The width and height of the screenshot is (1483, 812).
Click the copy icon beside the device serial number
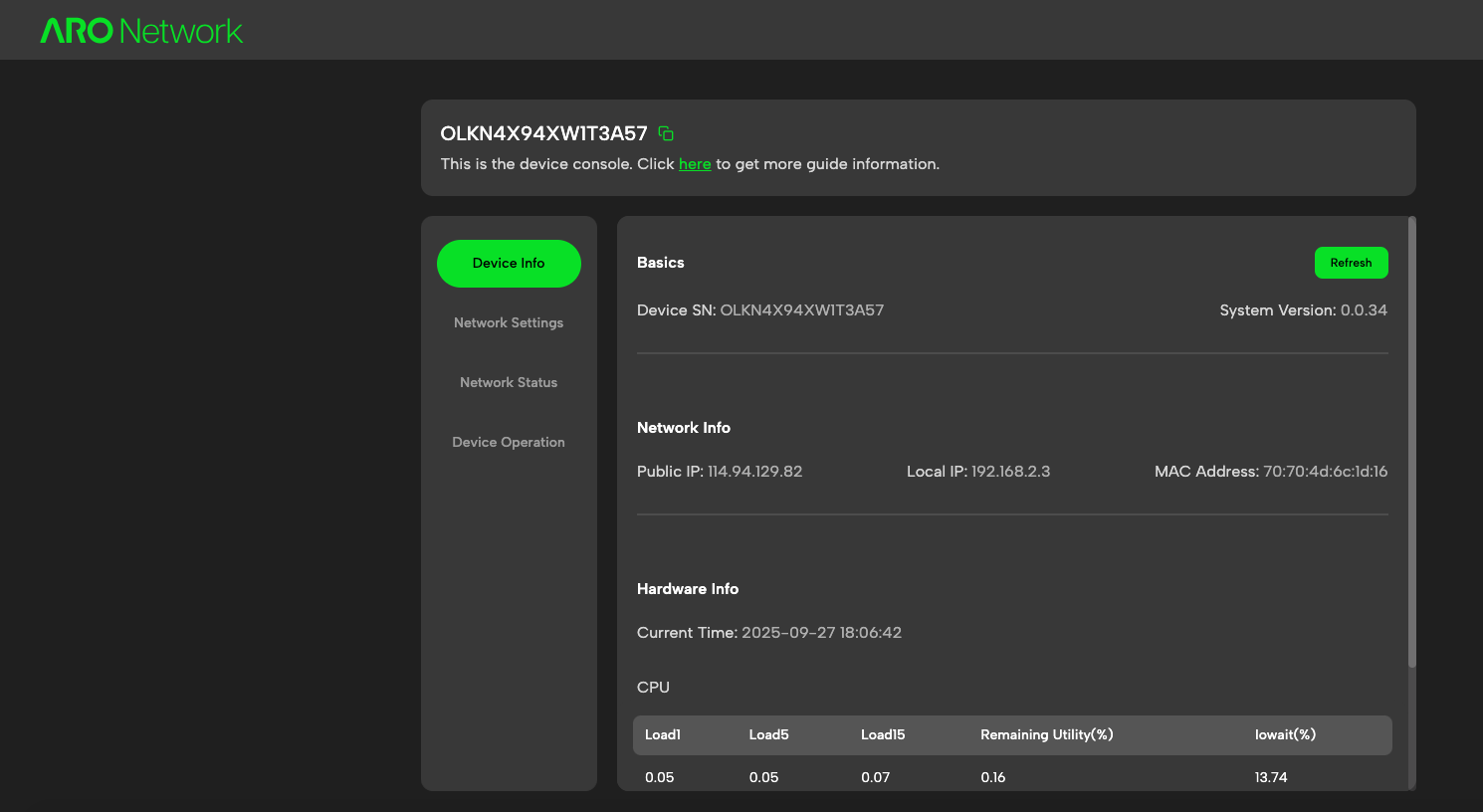665,132
